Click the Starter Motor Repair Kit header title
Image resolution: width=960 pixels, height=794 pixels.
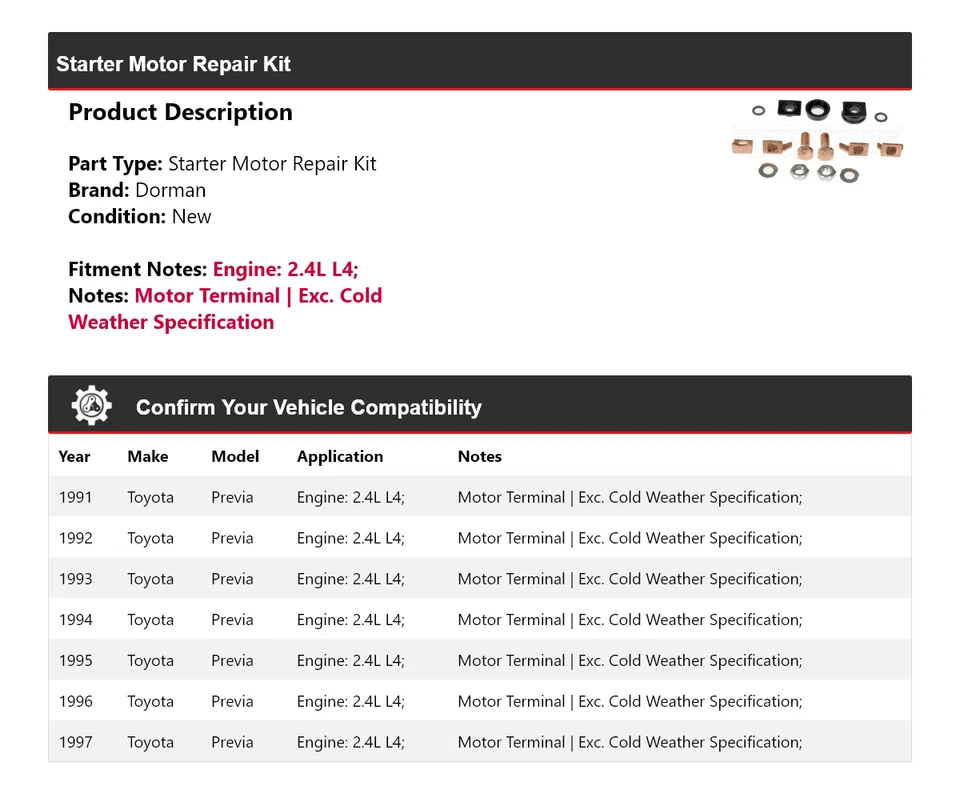(x=173, y=64)
